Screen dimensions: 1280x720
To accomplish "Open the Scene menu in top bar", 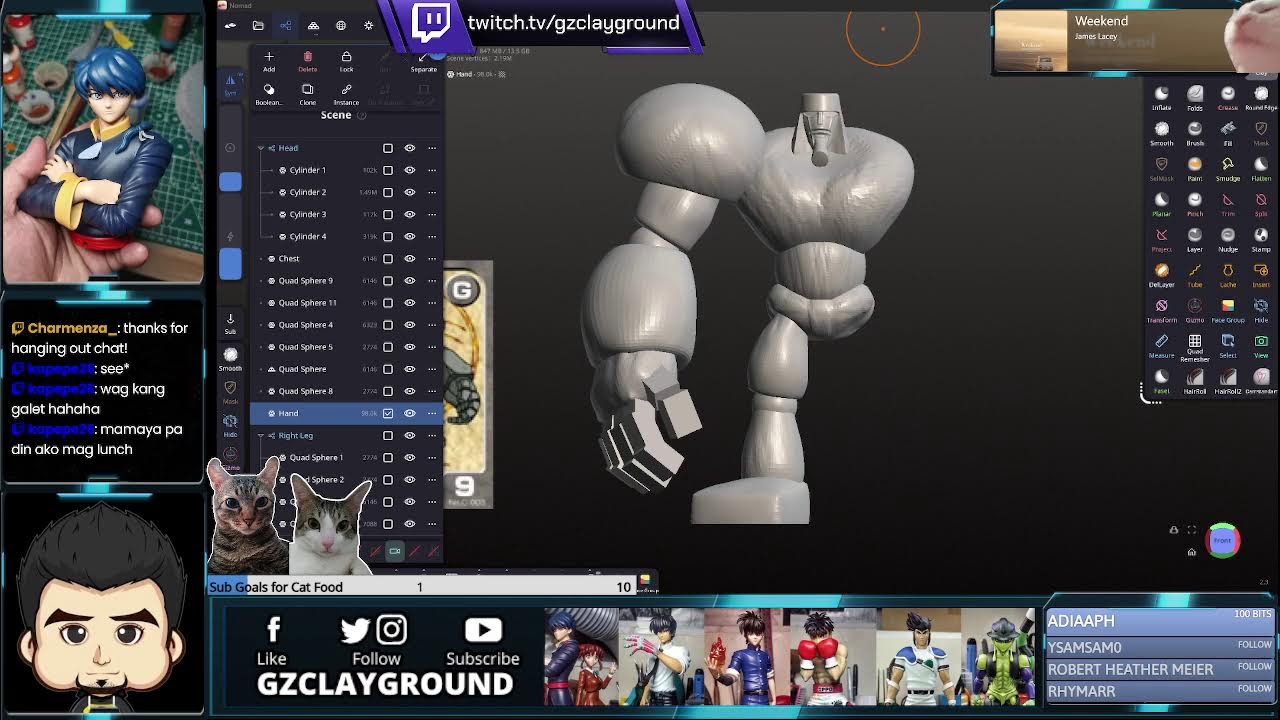I will tap(285, 25).
